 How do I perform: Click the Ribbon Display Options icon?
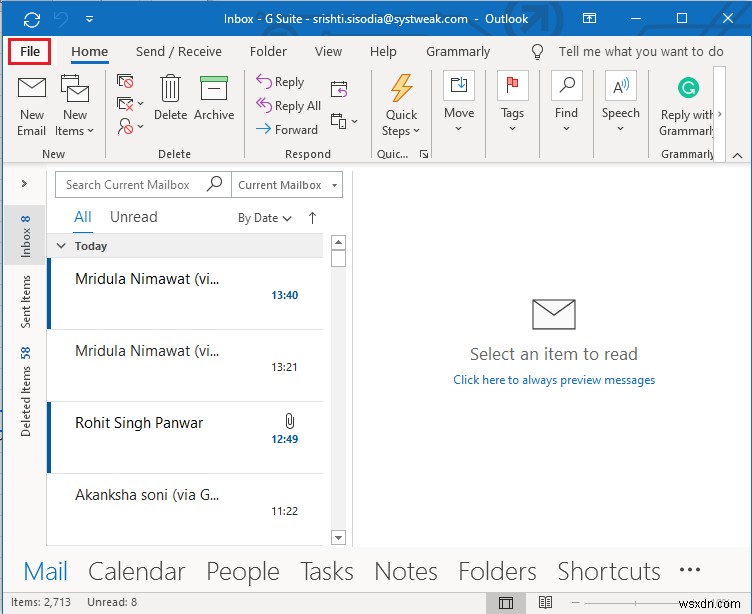[x=589, y=19]
